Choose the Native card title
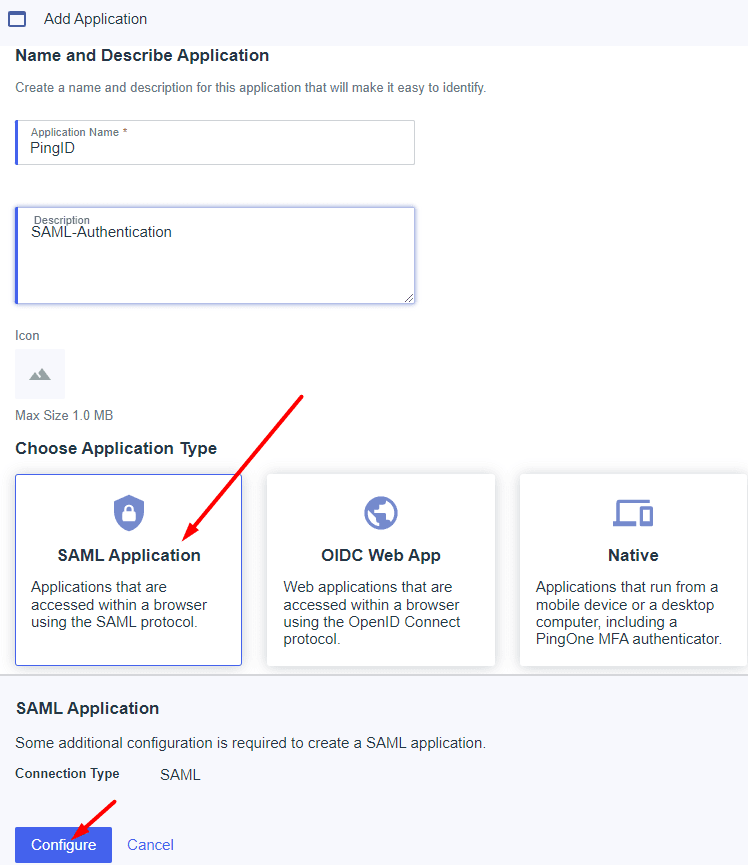This screenshot has width=748, height=865. [x=633, y=555]
